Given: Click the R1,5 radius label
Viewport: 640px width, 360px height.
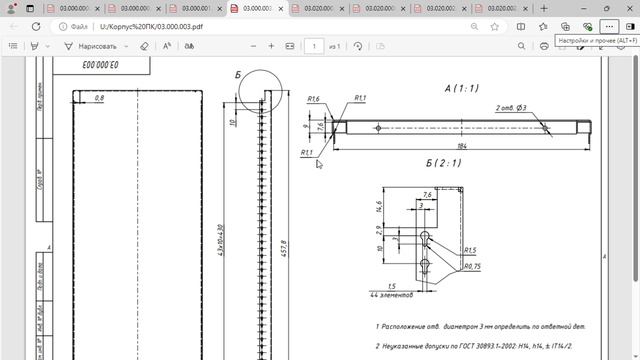Looking at the screenshot, I should pos(470,250).
